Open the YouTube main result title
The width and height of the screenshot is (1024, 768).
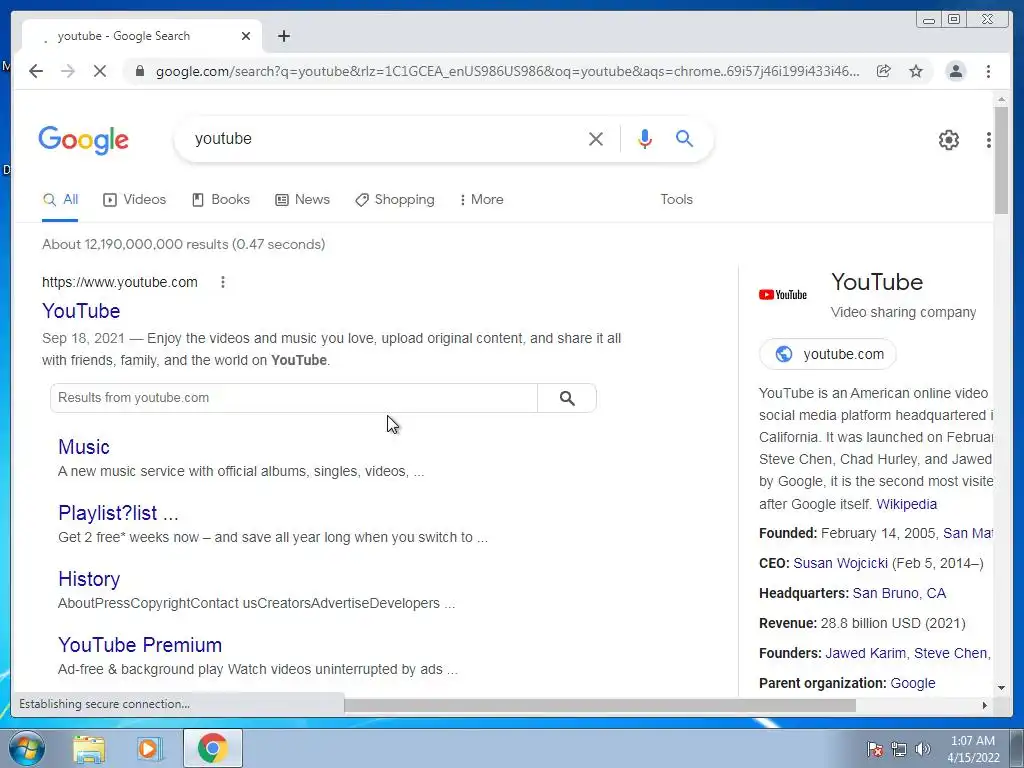pyautogui.click(x=81, y=311)
